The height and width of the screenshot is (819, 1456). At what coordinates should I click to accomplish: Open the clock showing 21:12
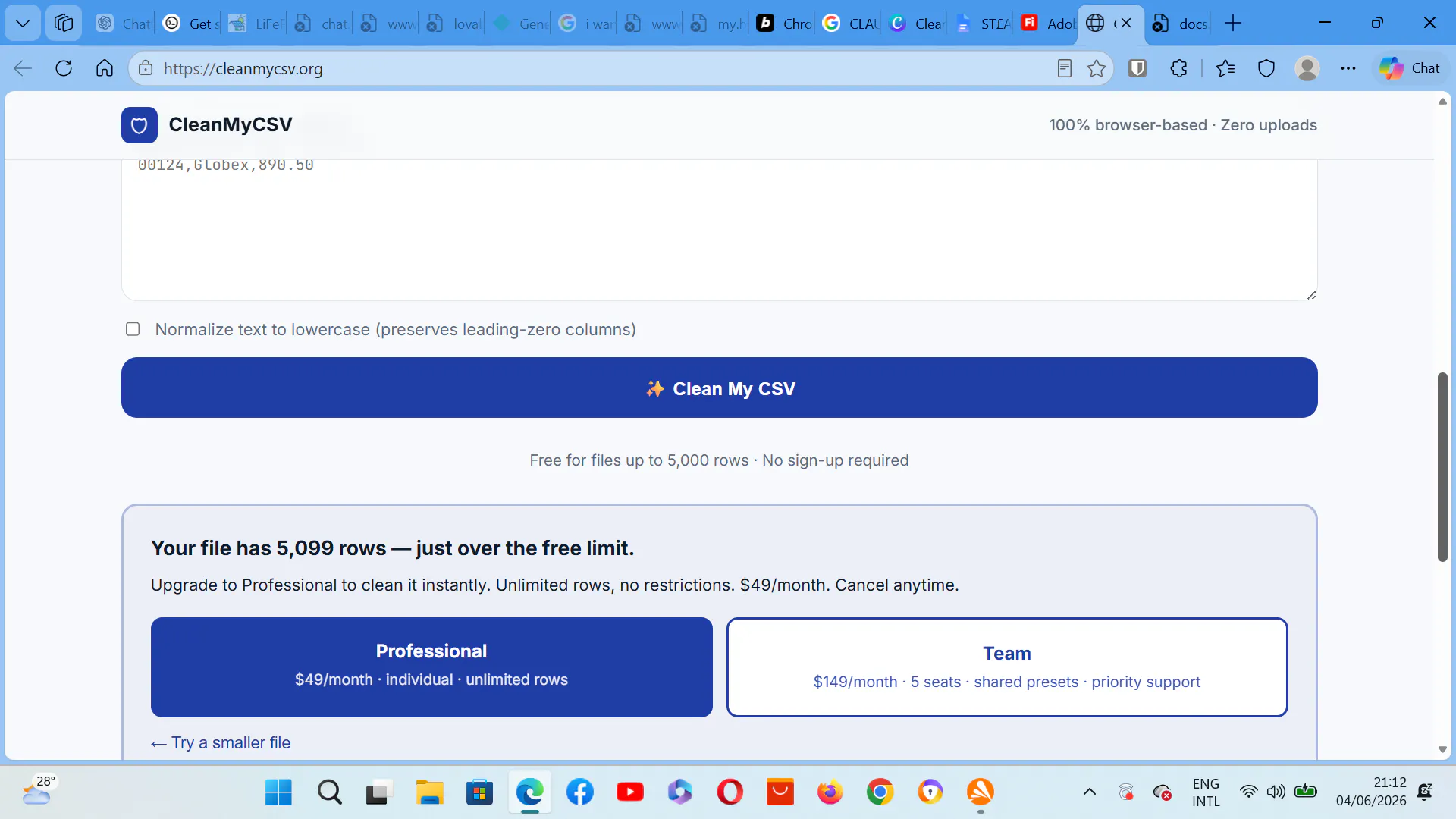[x=1371, y=792]
